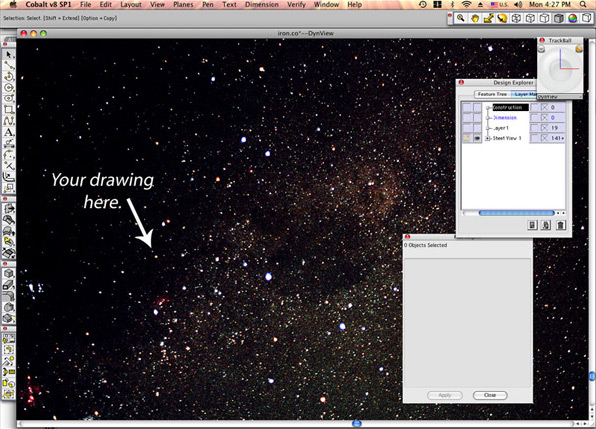The width and height of the screenshot is (596, 429).
Task: Select the zoom magnifier tool in view toolbar
Action: coord(461,18)
